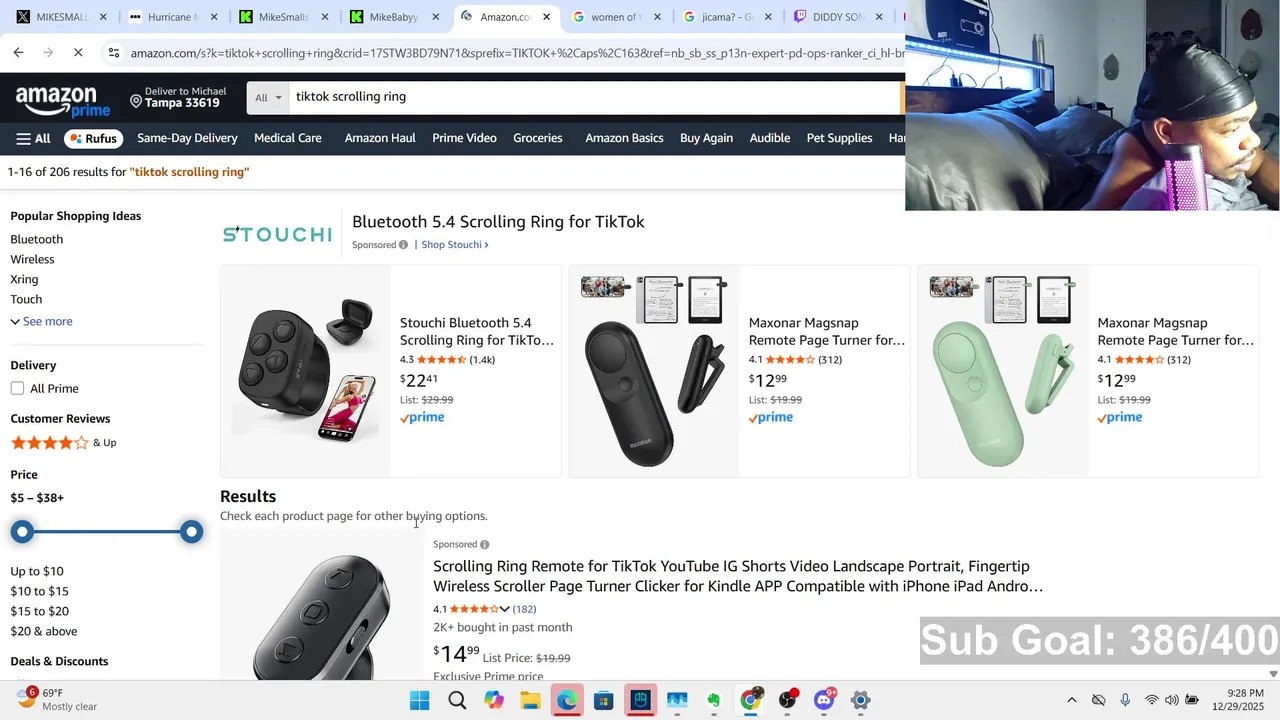Open the All hamburger menu
Screen dimensions: 1280x720
pos(33,138)
